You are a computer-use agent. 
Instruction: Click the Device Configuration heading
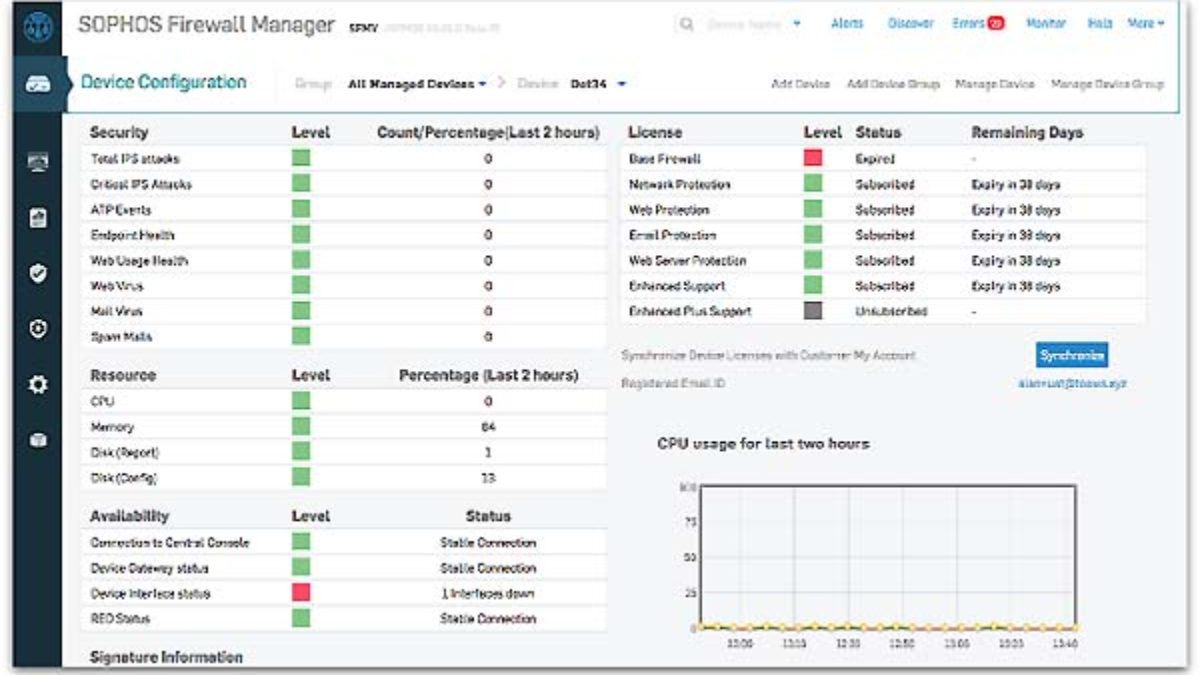click(x=163, y=83)
